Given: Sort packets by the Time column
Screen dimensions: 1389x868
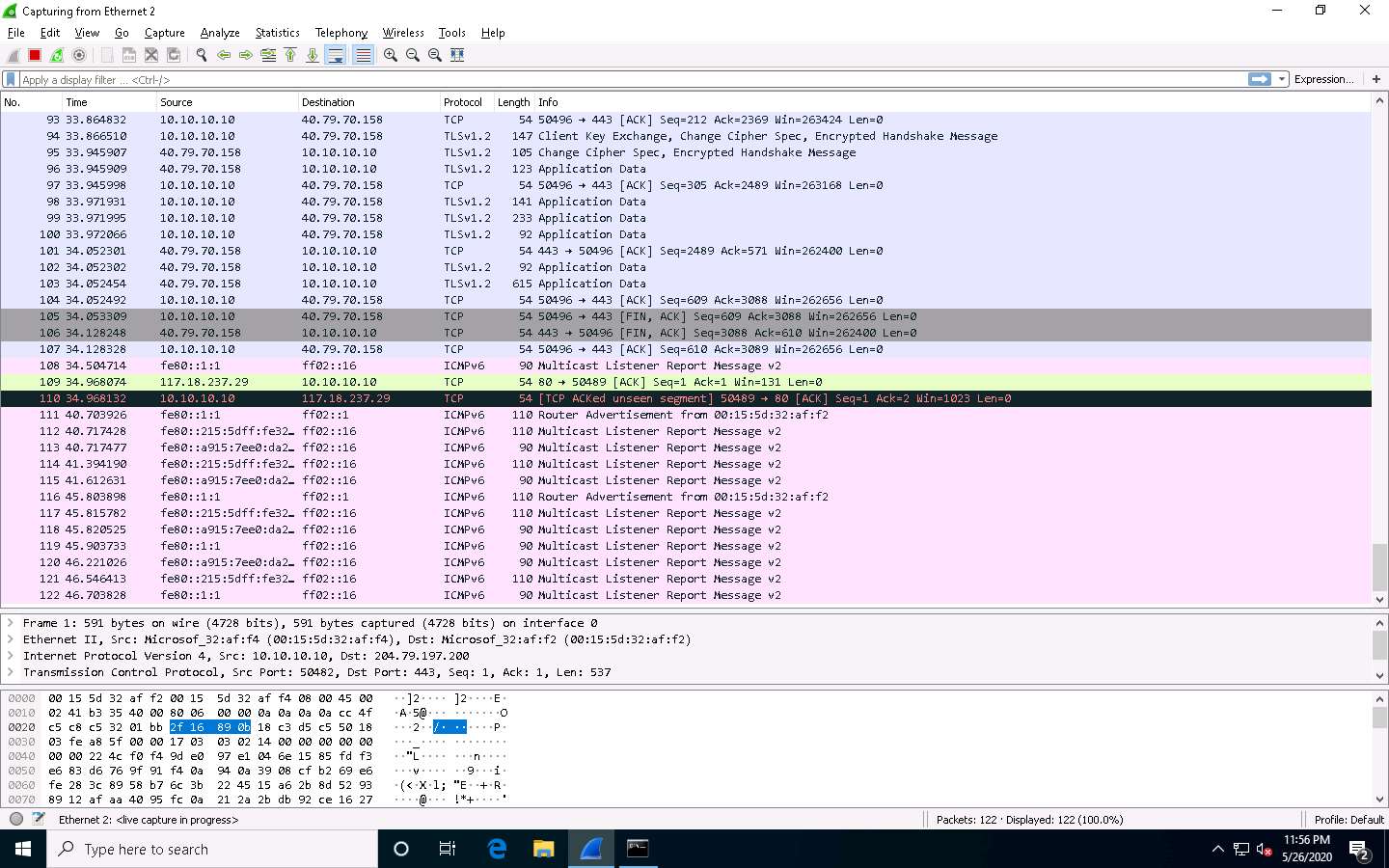Looking at the screenshot, I should tap(109, 102).
